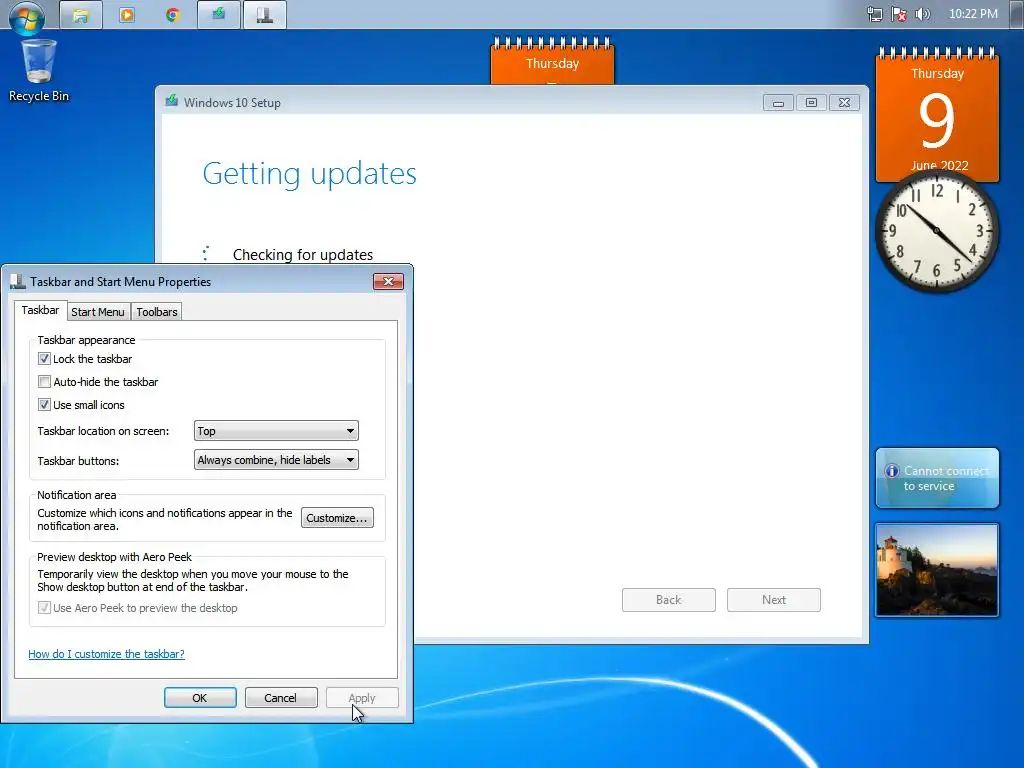Switch to the Start Menu tab
The width and height of the screenshot is (1024, 768).
[x=98, y=312]
